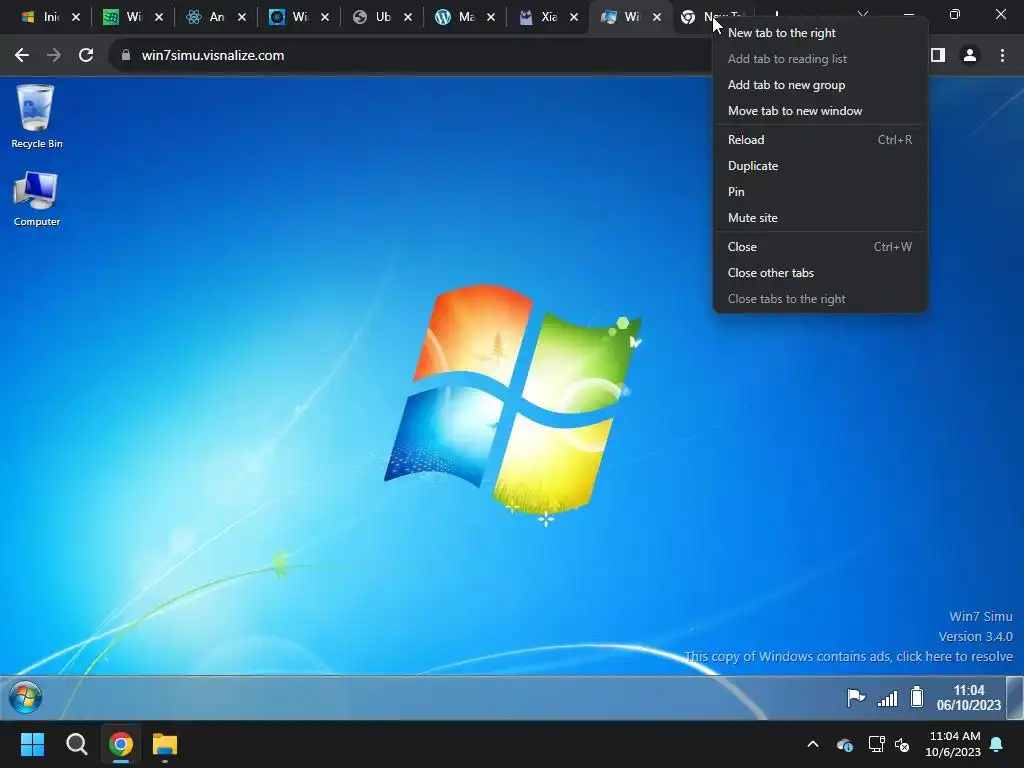Viewport: 1024px width, 768px height.
Task: Close the 'Ini' tab
Action: [76, 17]
